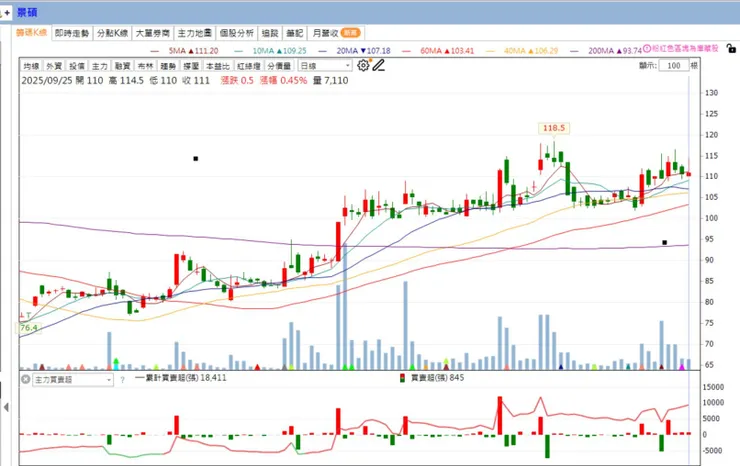740x466 pixels.
Task: Click the pink info icon beside notice text
Action: (x=647, y=49)
